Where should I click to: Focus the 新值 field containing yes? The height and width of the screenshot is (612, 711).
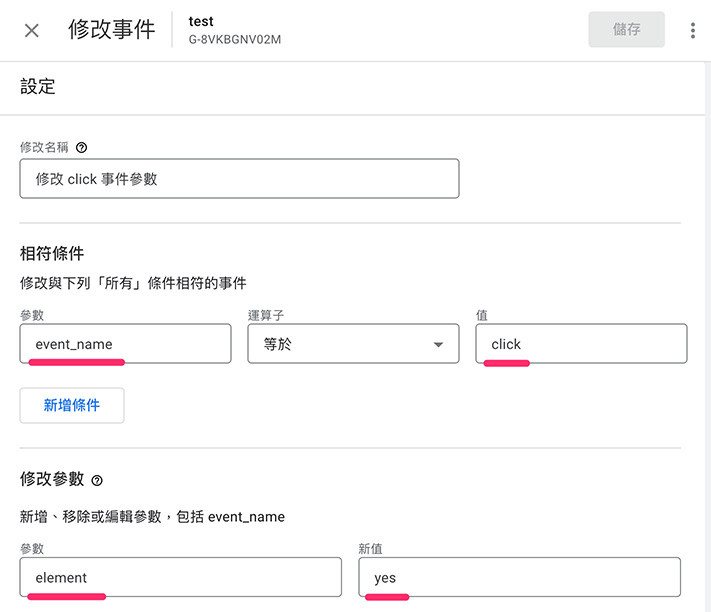[519, 577]
